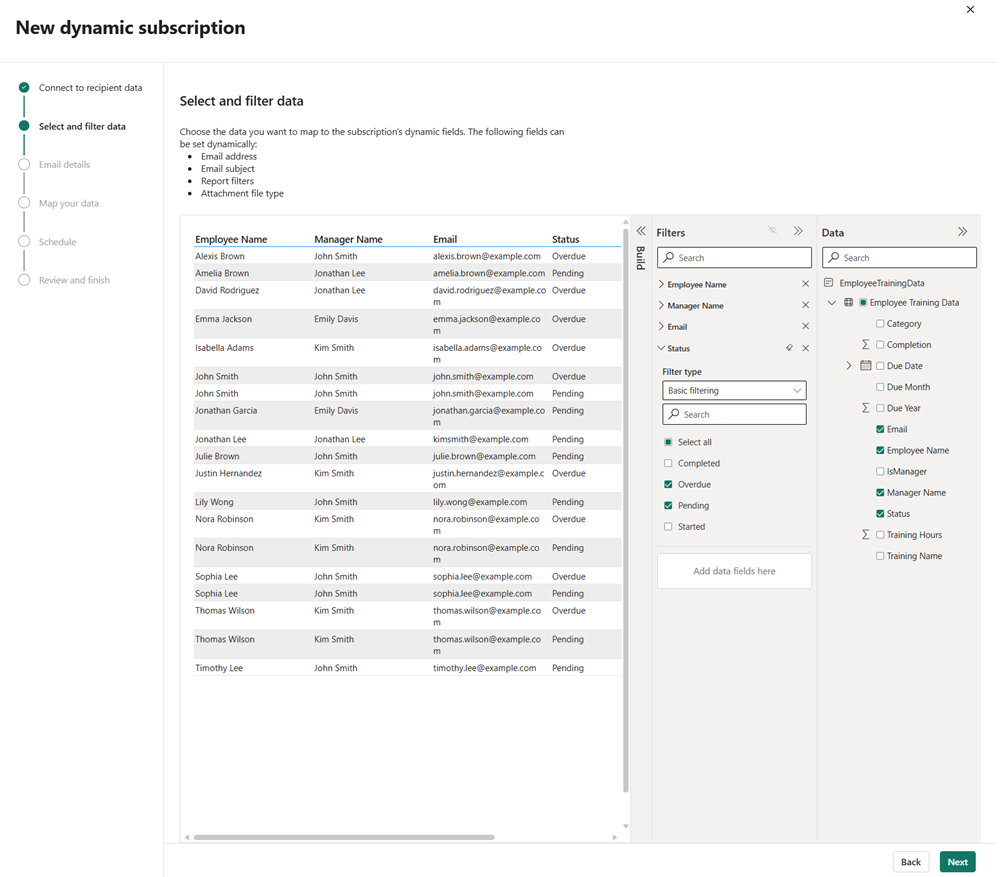Check the IsManager field checkbox
1001x877 pixels.
click(880, 471)
